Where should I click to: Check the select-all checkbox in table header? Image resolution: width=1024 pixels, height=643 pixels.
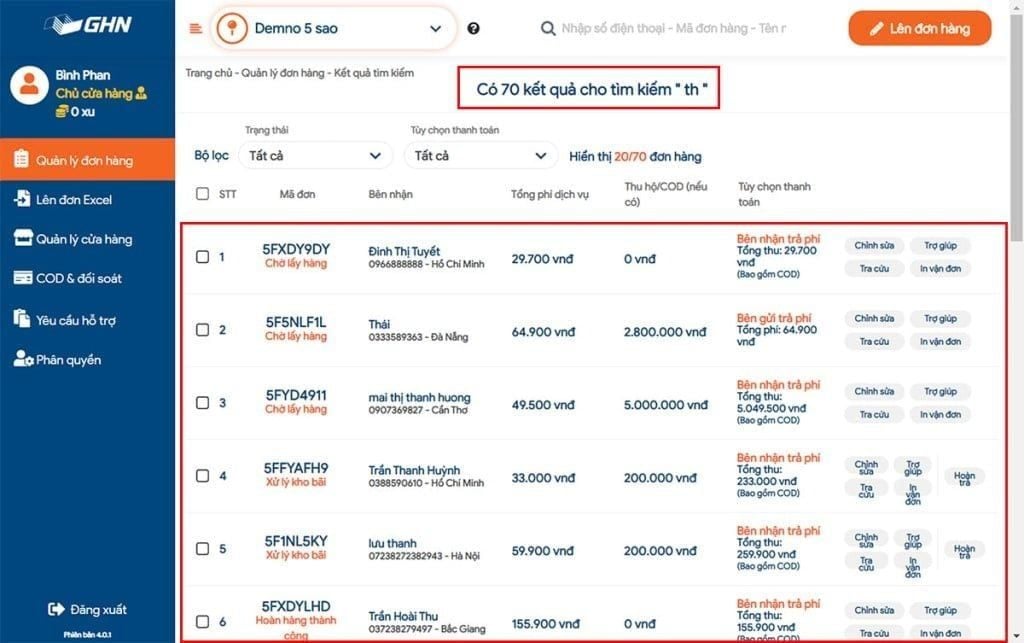pos(203,194)
